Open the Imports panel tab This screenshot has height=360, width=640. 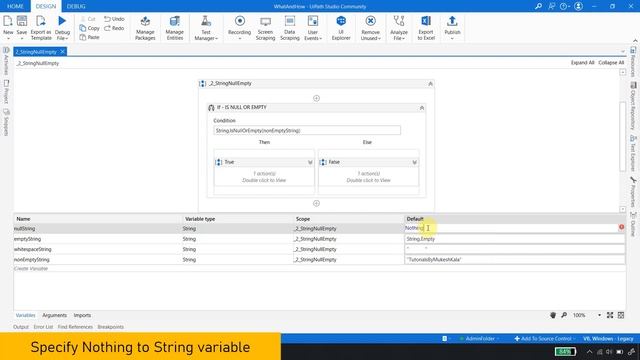(x=82, y=315)
